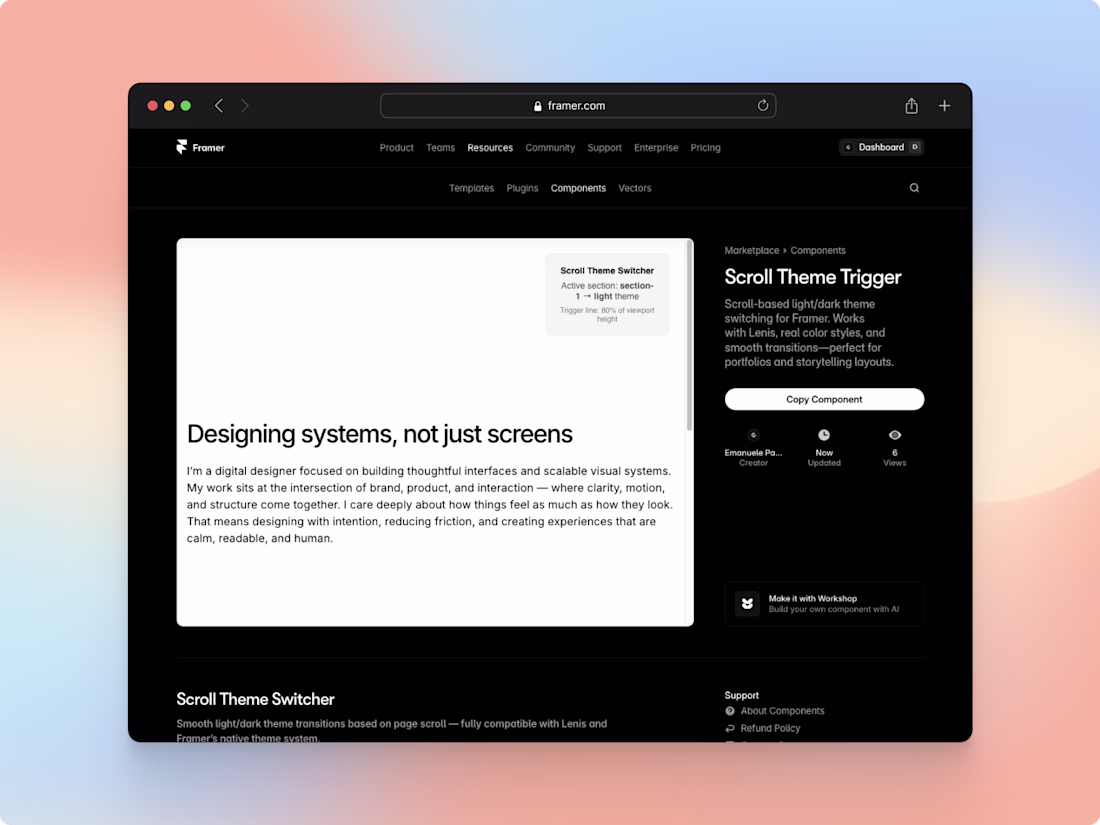Open the Resources nav menu
This screenshot has height=825, width=1100.
tap(490, 147)
